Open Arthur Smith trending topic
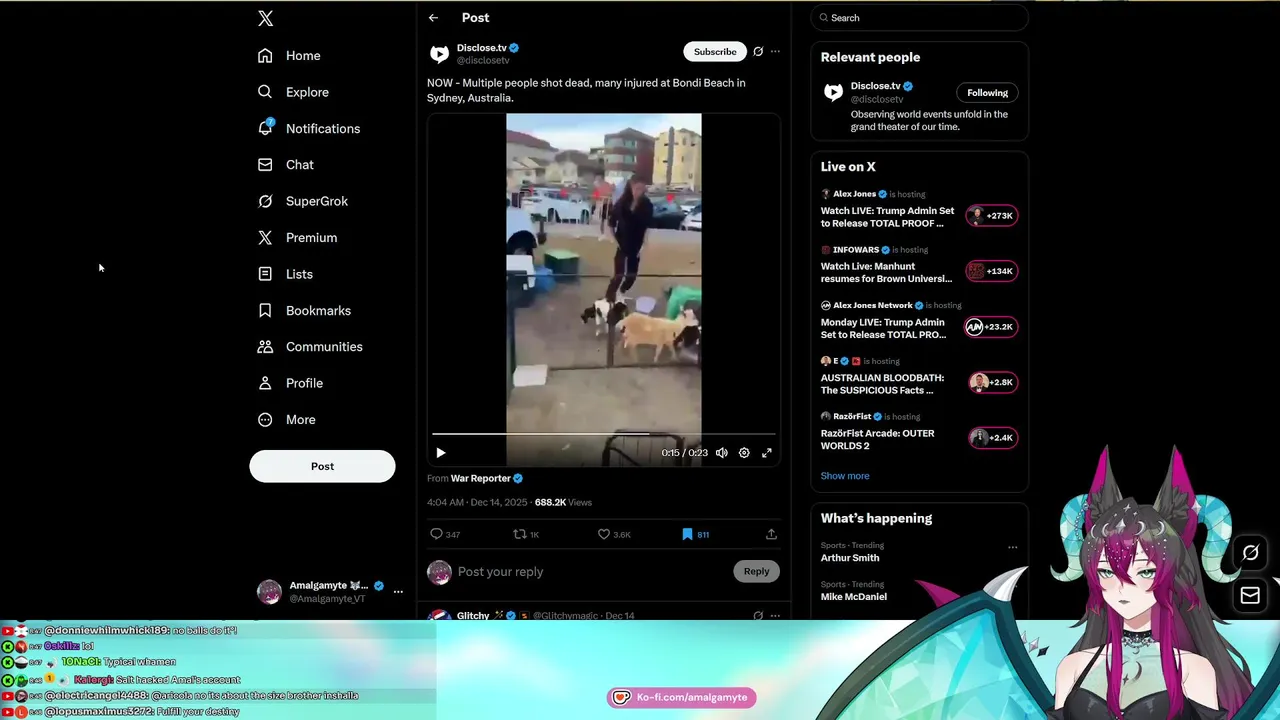 click(850, 558)
